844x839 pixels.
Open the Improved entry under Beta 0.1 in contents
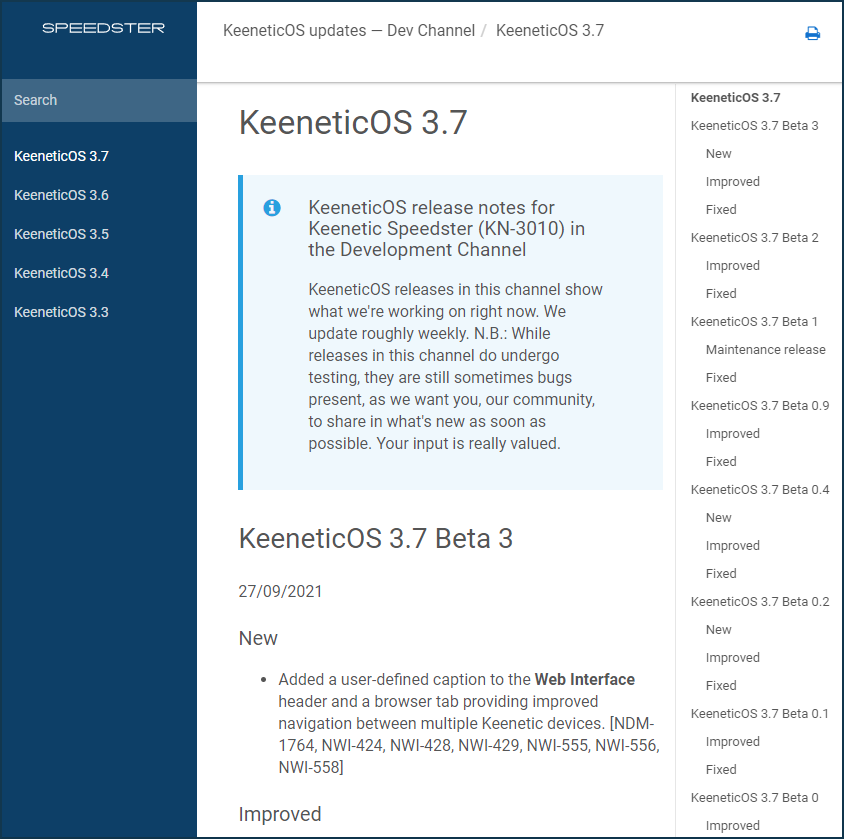pyautogui.click(x=733, y=741)
